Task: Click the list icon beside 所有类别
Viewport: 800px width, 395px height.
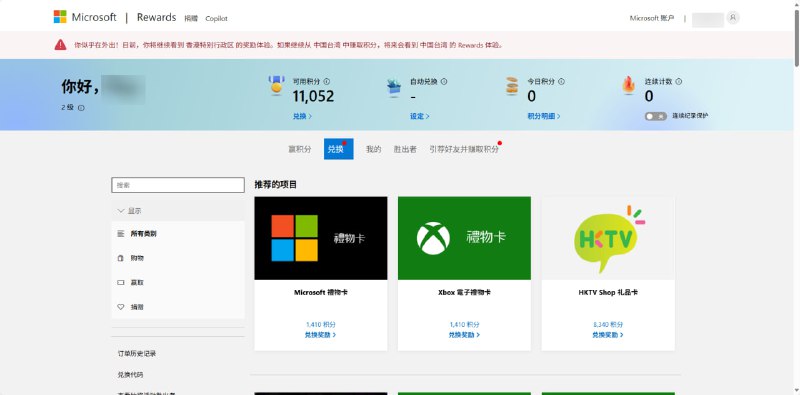Action: pos(121,234)
